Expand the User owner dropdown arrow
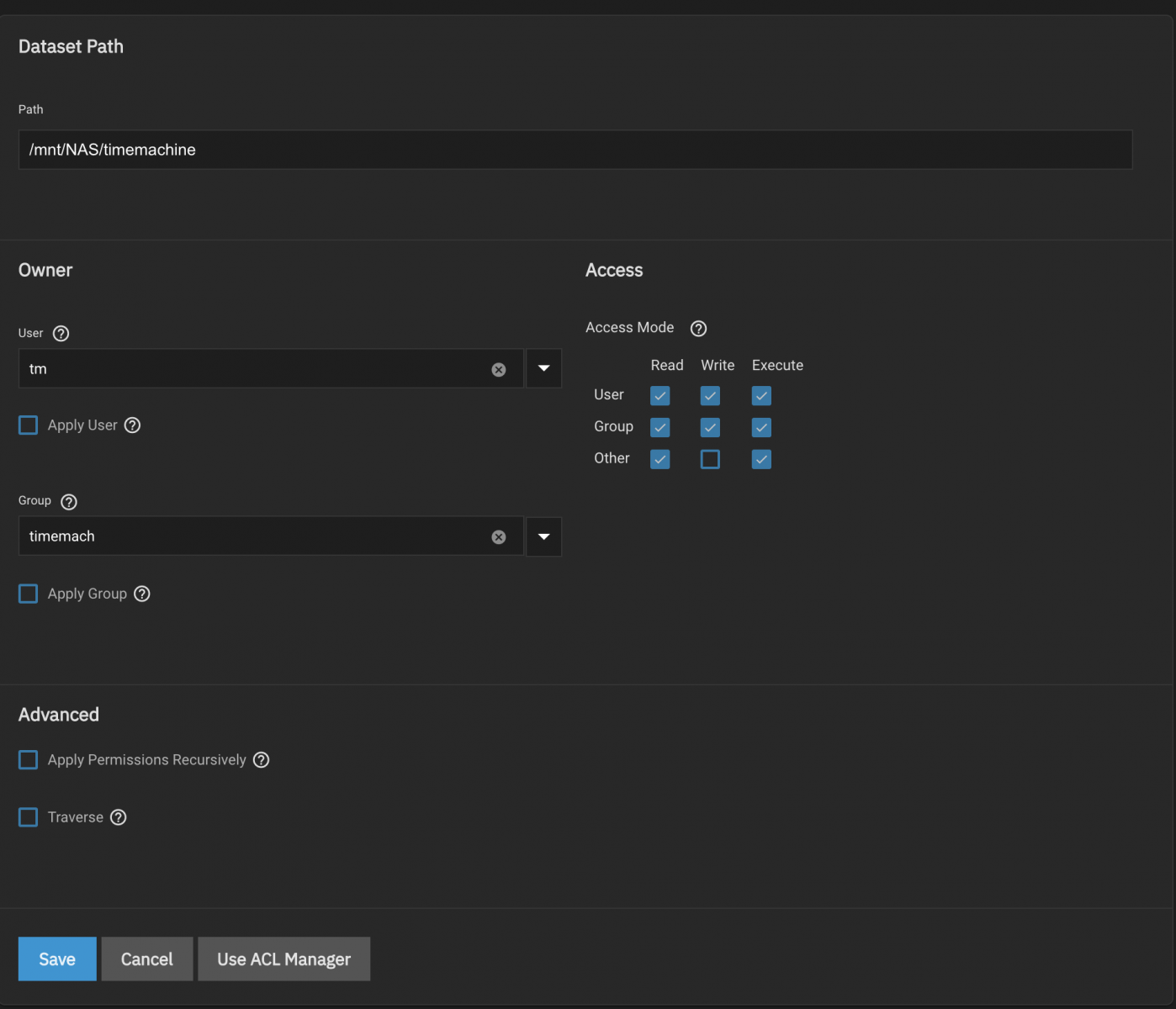This screenshot has height=1009, width=1176. (x=543, y=368)
